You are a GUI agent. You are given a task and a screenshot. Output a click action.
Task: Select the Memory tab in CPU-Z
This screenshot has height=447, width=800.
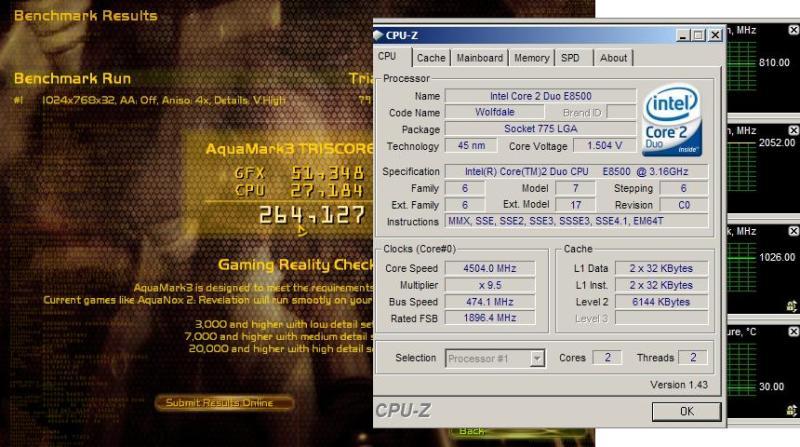tap(531, 58)
